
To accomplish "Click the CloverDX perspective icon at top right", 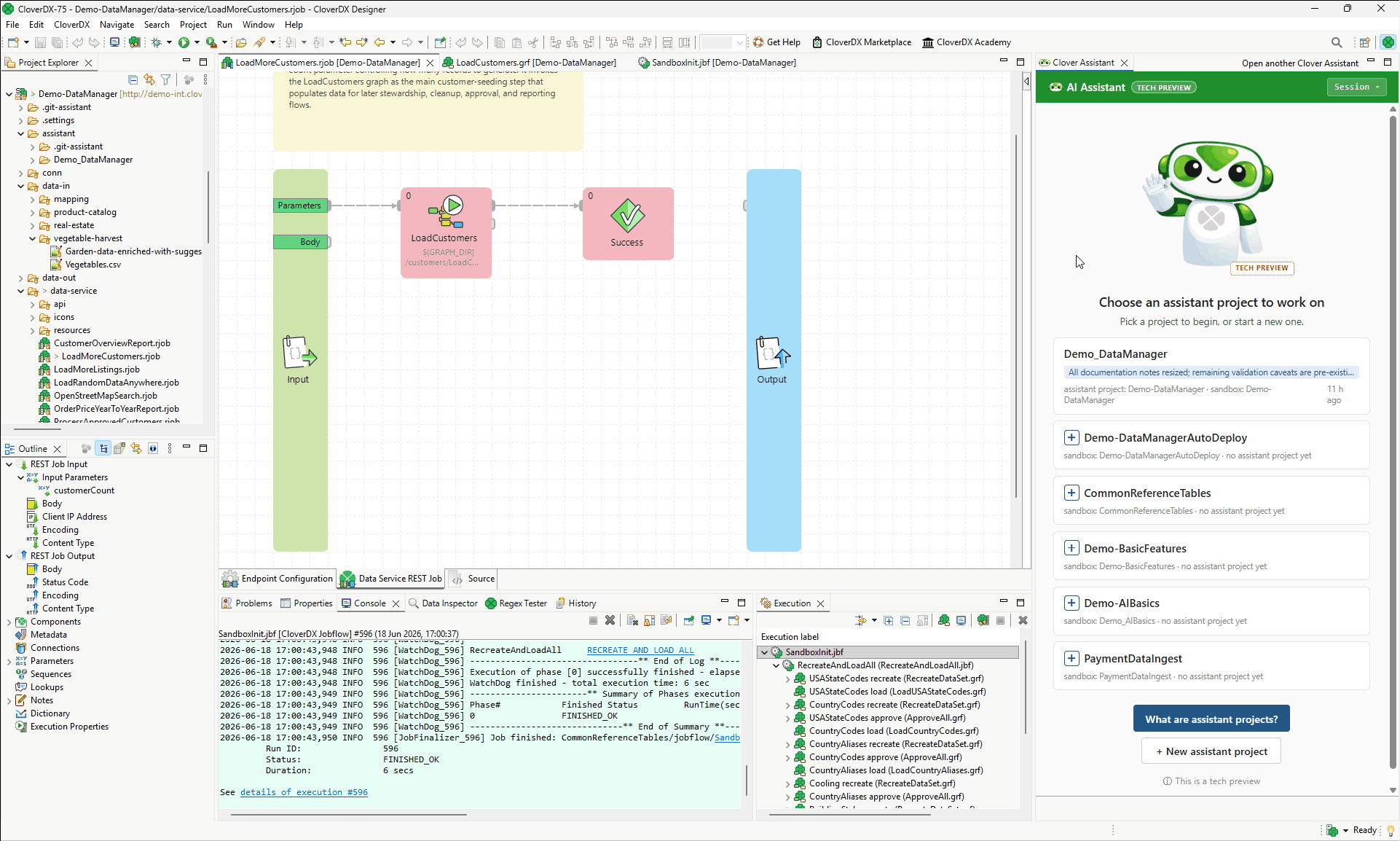I will point(1388,42).
